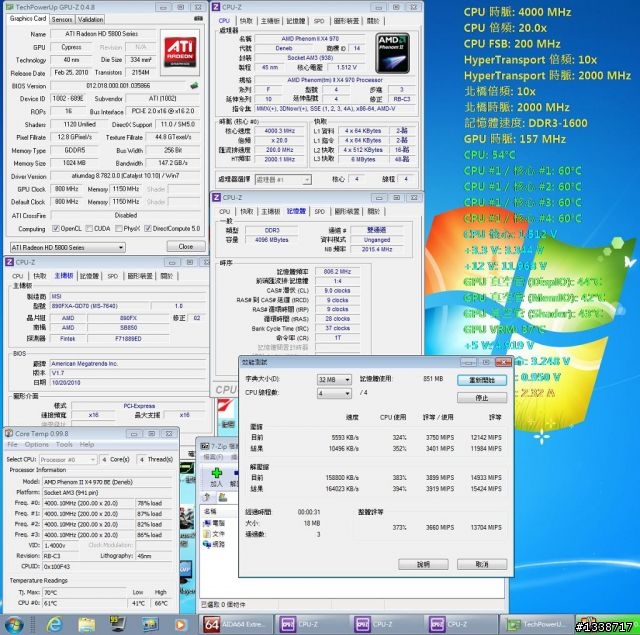
Task: Click the GPU-Z Name field ATI Radeon HD 5800 Series
Action: pyautogui.click(x=102, y=34)
